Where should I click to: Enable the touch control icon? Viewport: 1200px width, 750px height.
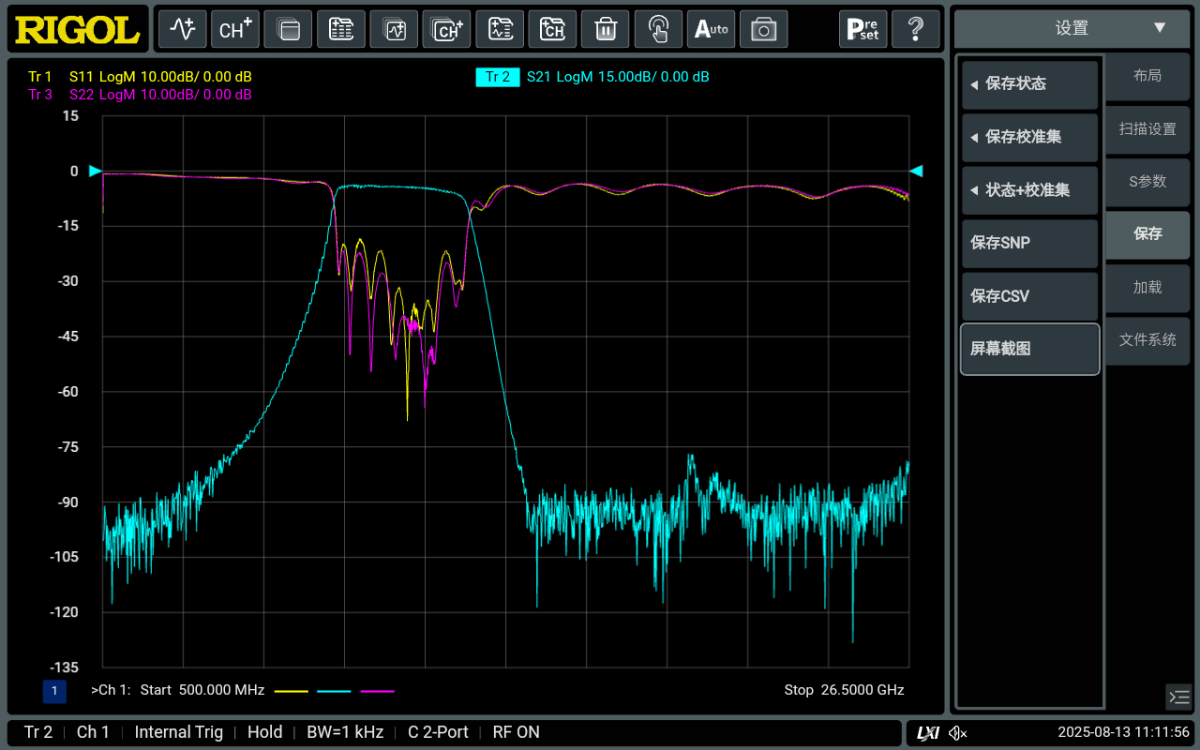[x=657, y=28]
